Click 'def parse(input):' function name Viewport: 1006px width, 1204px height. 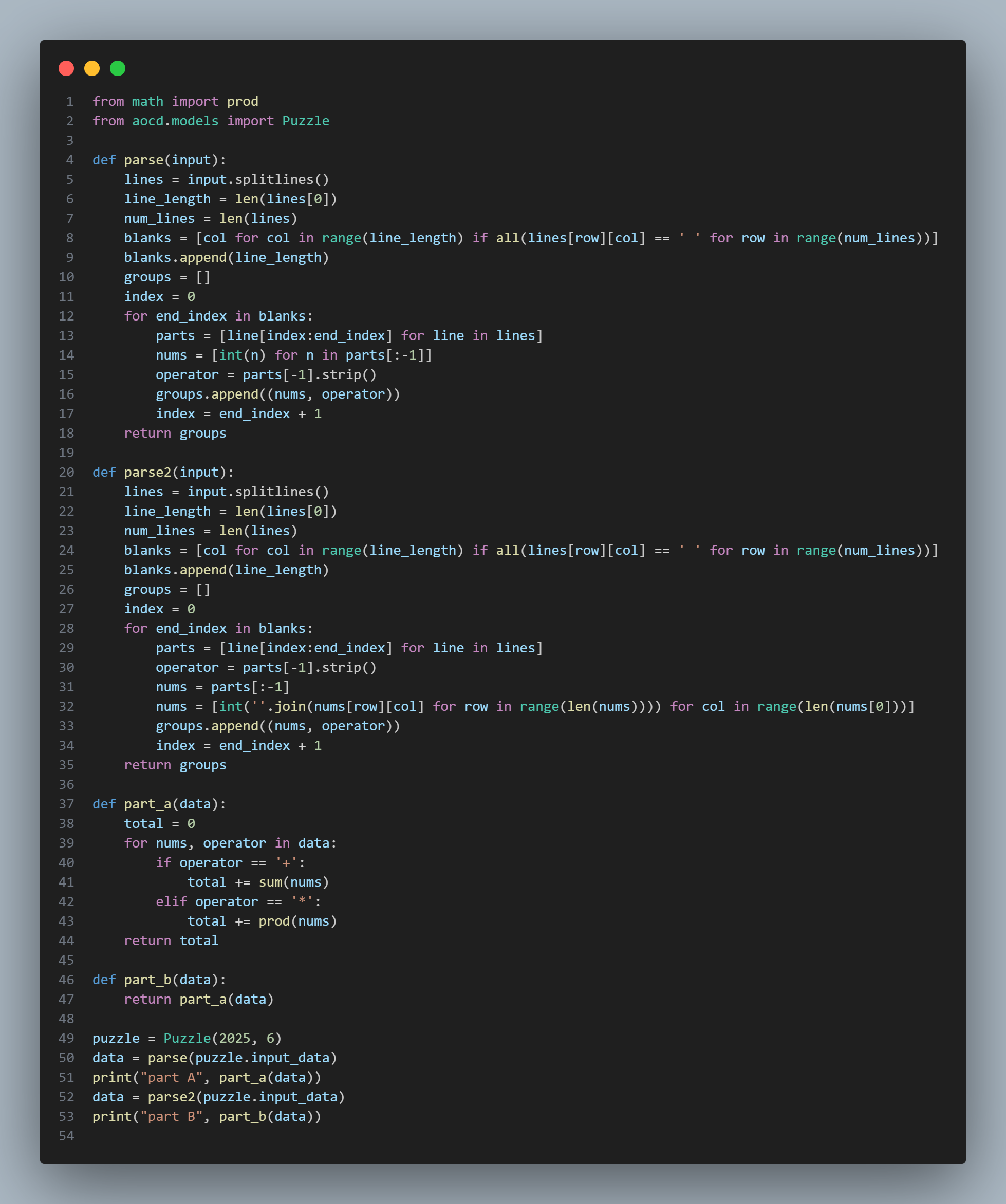[x=143, y=160]
